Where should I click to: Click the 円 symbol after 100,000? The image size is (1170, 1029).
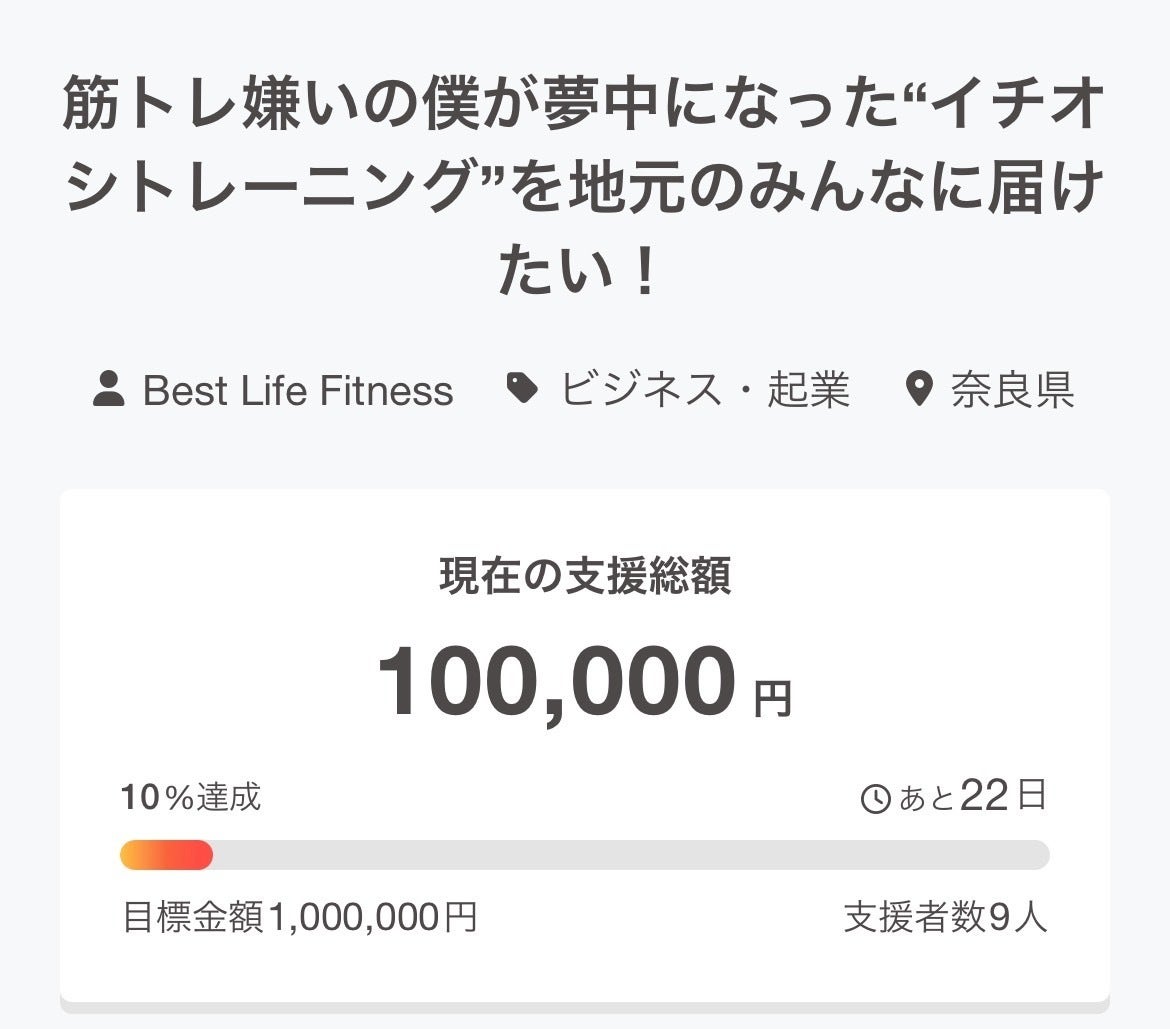click(772, 699)
